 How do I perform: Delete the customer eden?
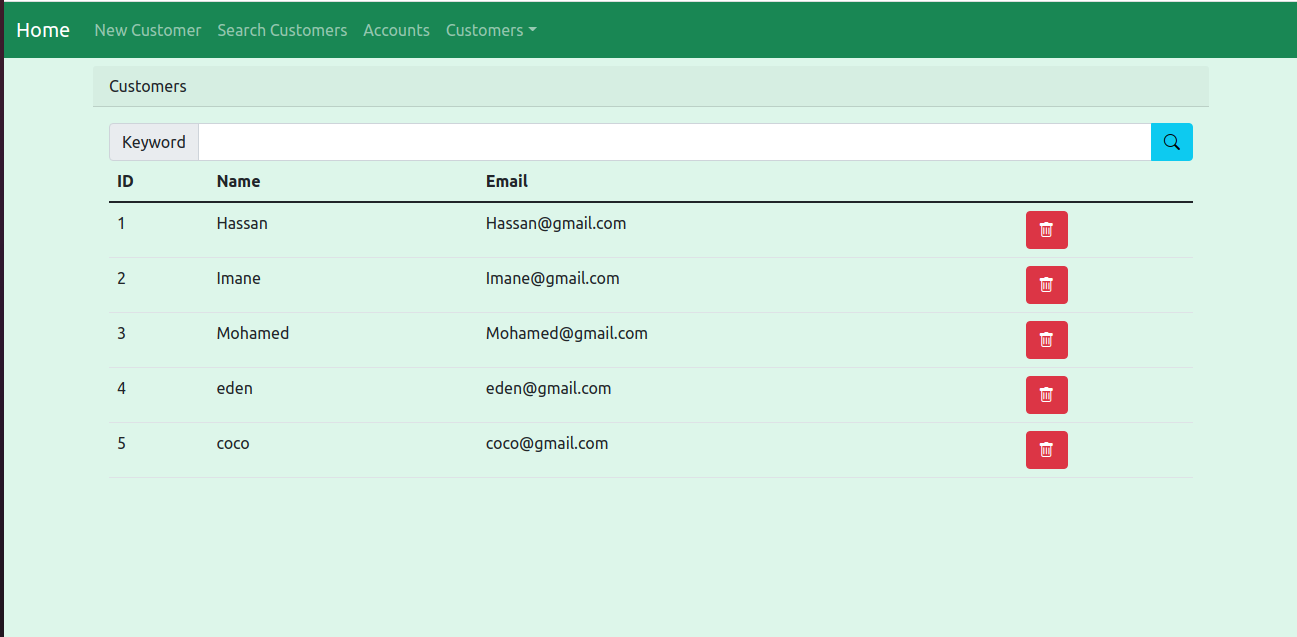1046,394
